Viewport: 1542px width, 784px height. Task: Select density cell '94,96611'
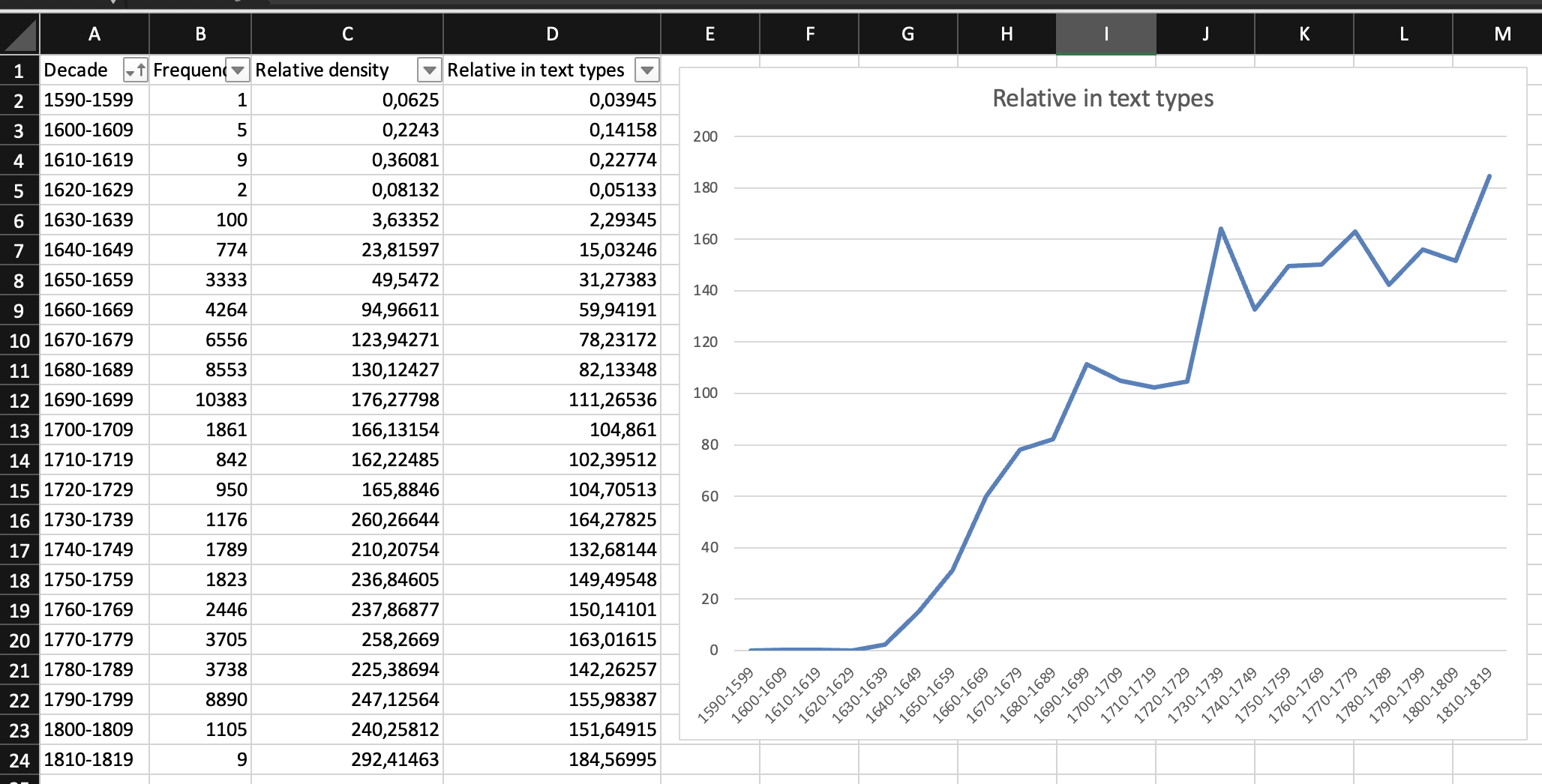[347, 310]
